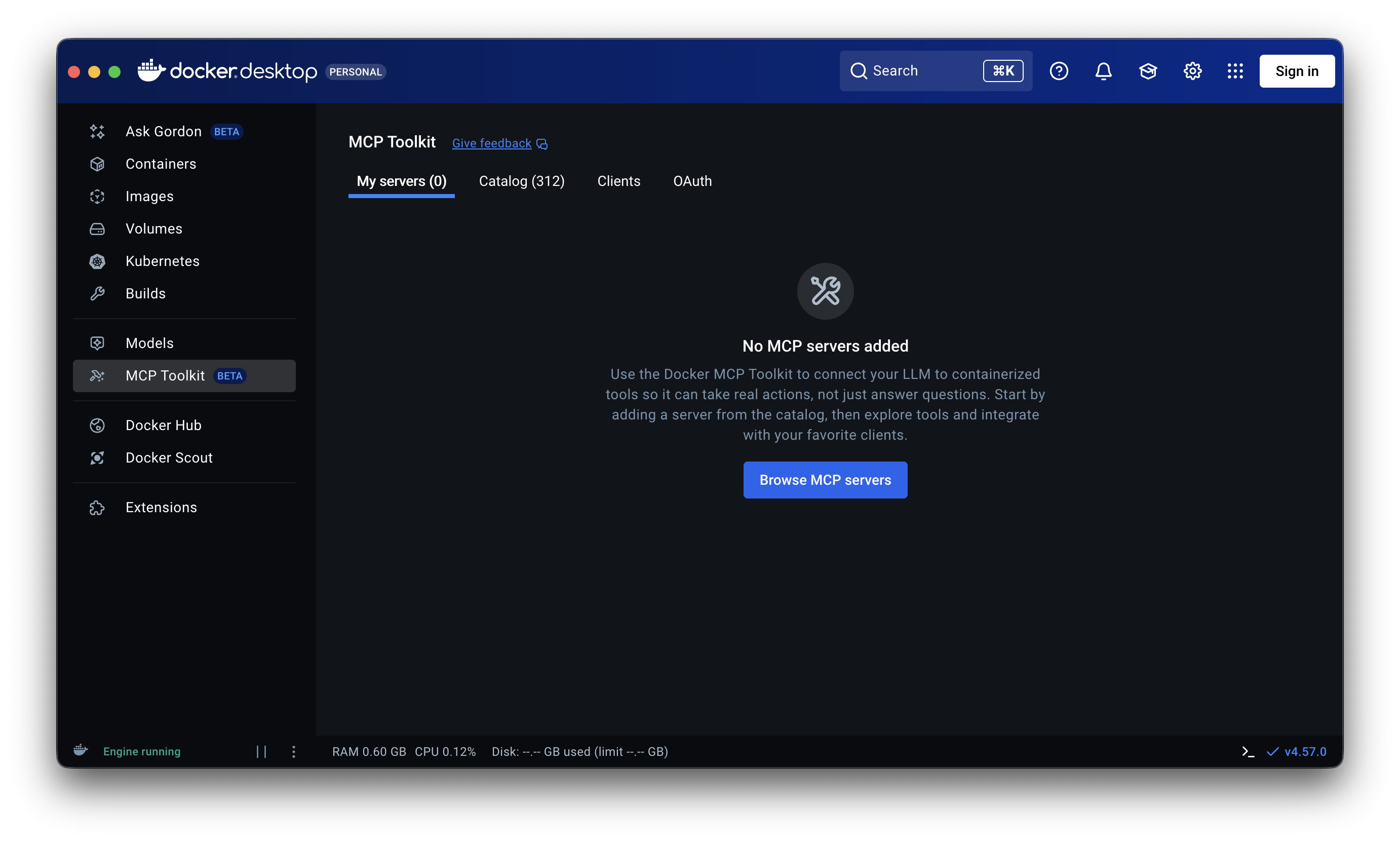Open the terminal icon in status bar
This screenshot has height=843, width=1400.
[1248, 751]
